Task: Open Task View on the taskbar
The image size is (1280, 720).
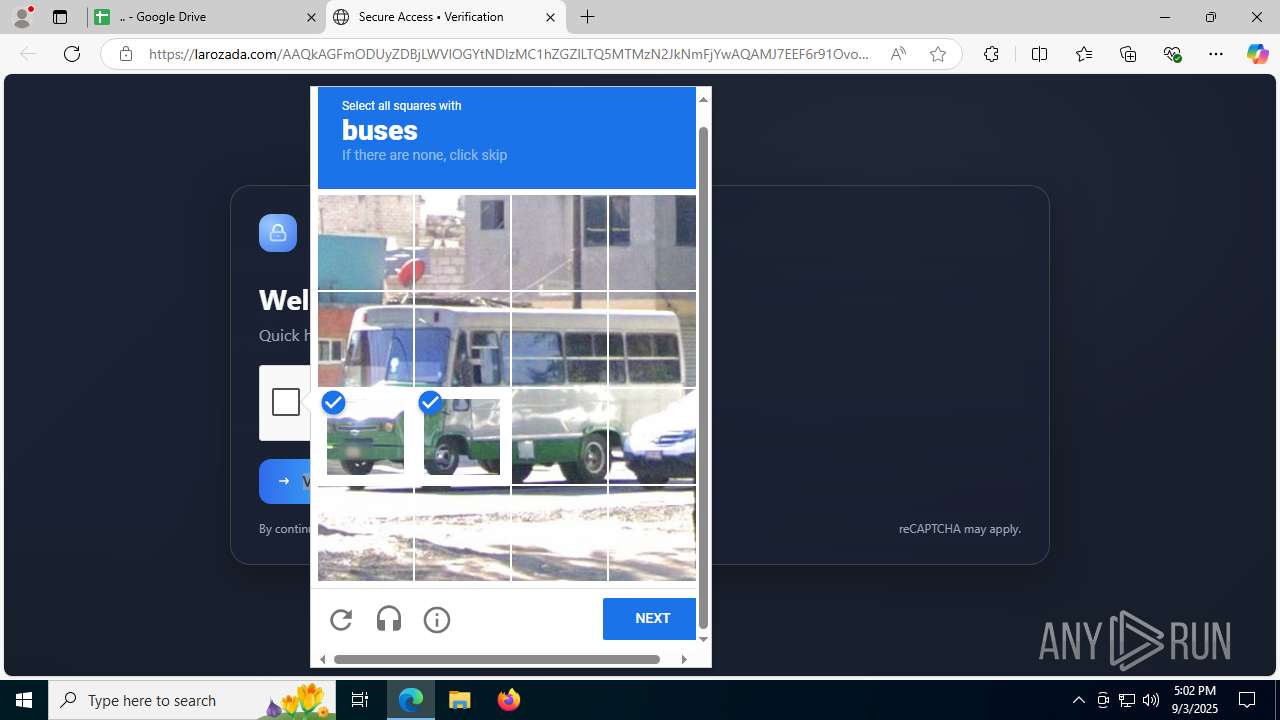Action: click(x=360, y=700)
